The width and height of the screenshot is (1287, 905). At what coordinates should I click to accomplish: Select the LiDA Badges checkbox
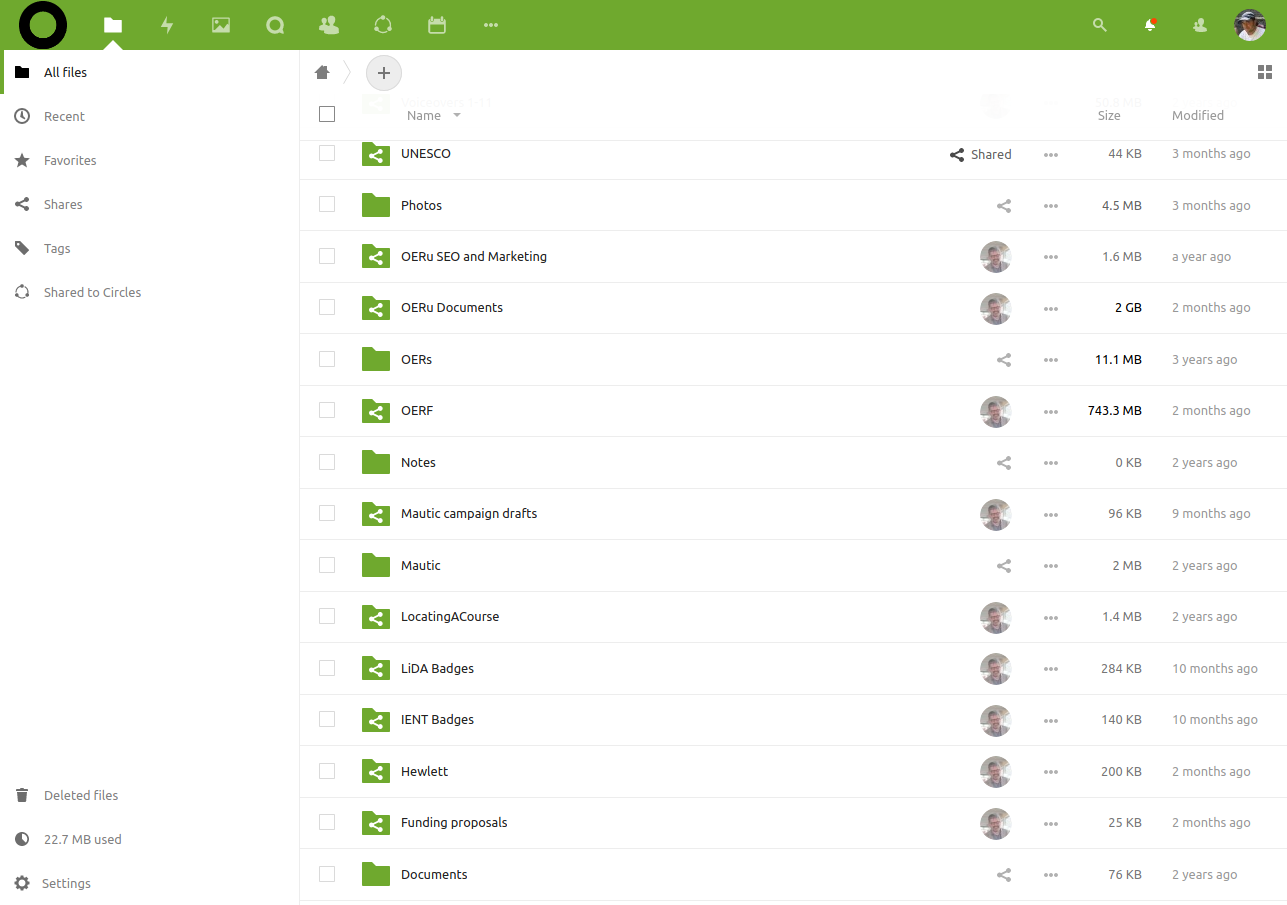pos(327,667)
